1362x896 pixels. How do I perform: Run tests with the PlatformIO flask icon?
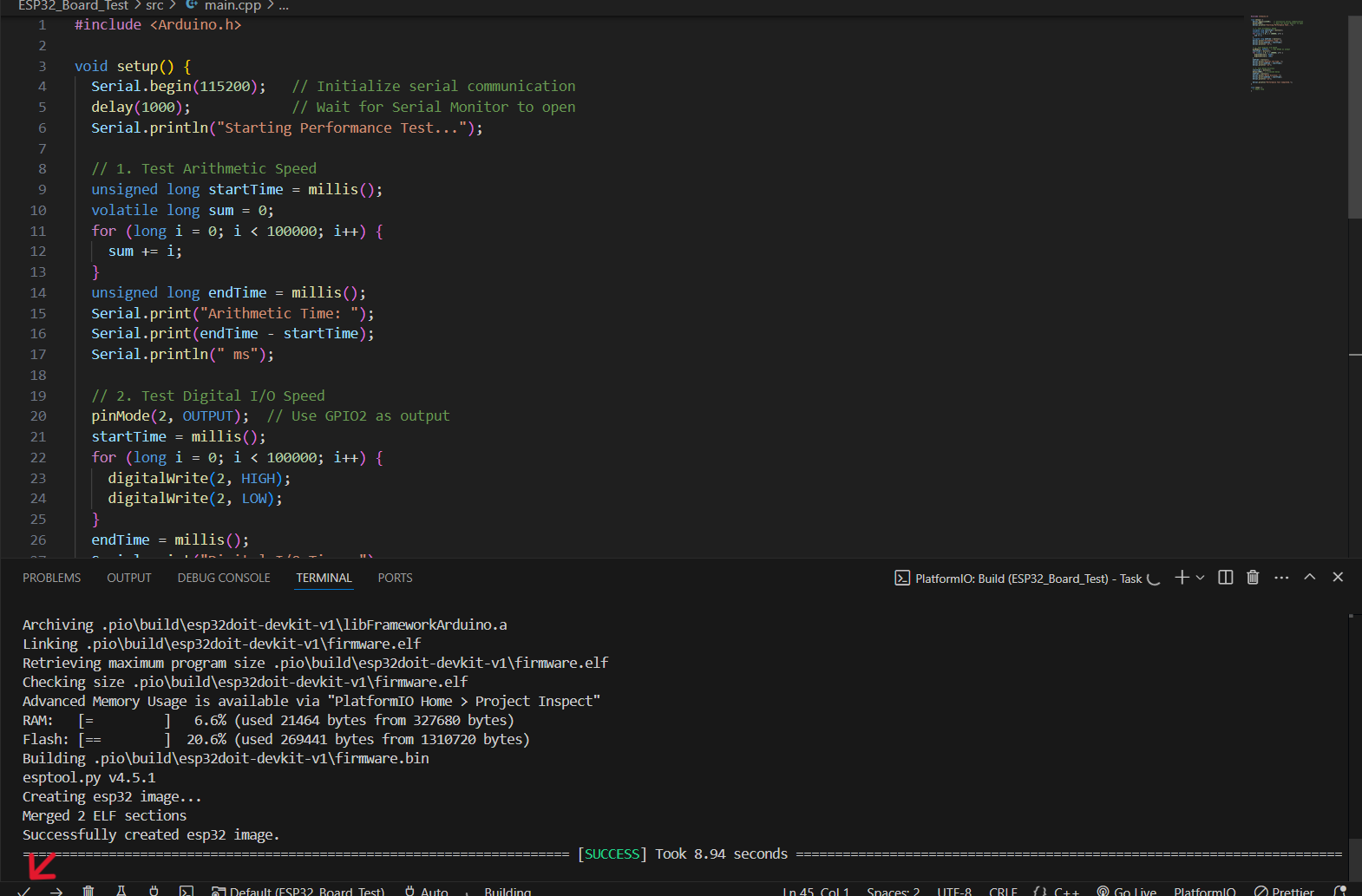121,891
